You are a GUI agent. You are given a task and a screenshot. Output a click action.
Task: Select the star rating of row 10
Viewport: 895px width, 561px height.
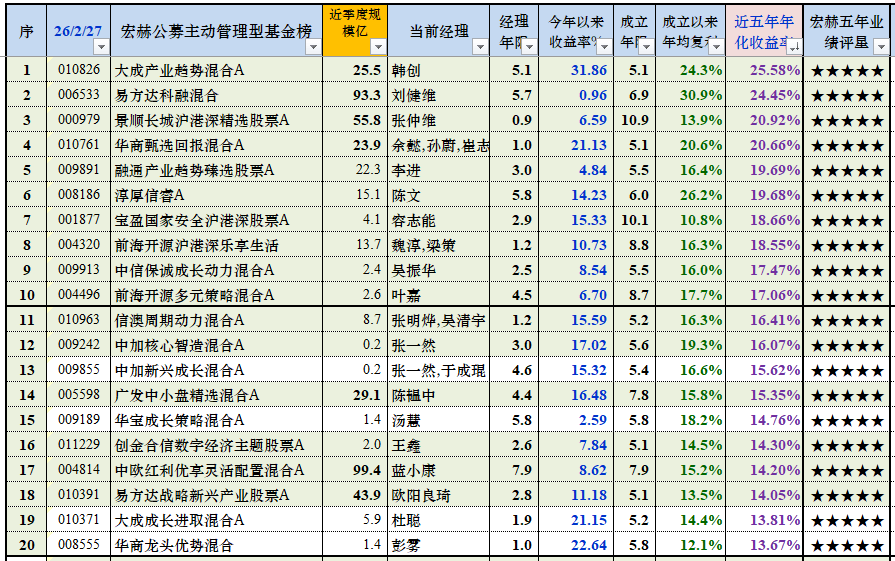tap(847, 295)
